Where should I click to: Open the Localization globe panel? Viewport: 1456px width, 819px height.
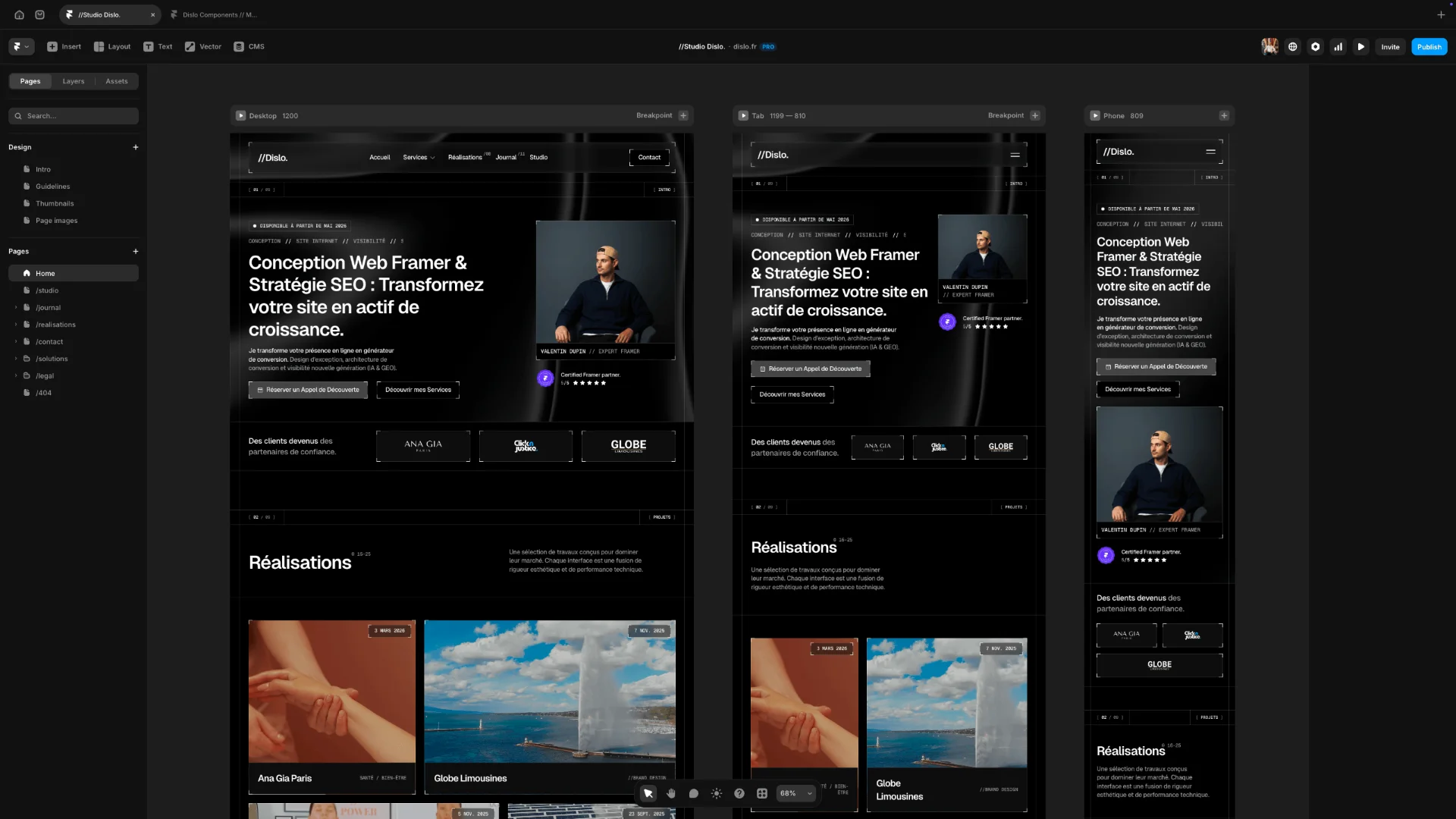point(1292,46)
